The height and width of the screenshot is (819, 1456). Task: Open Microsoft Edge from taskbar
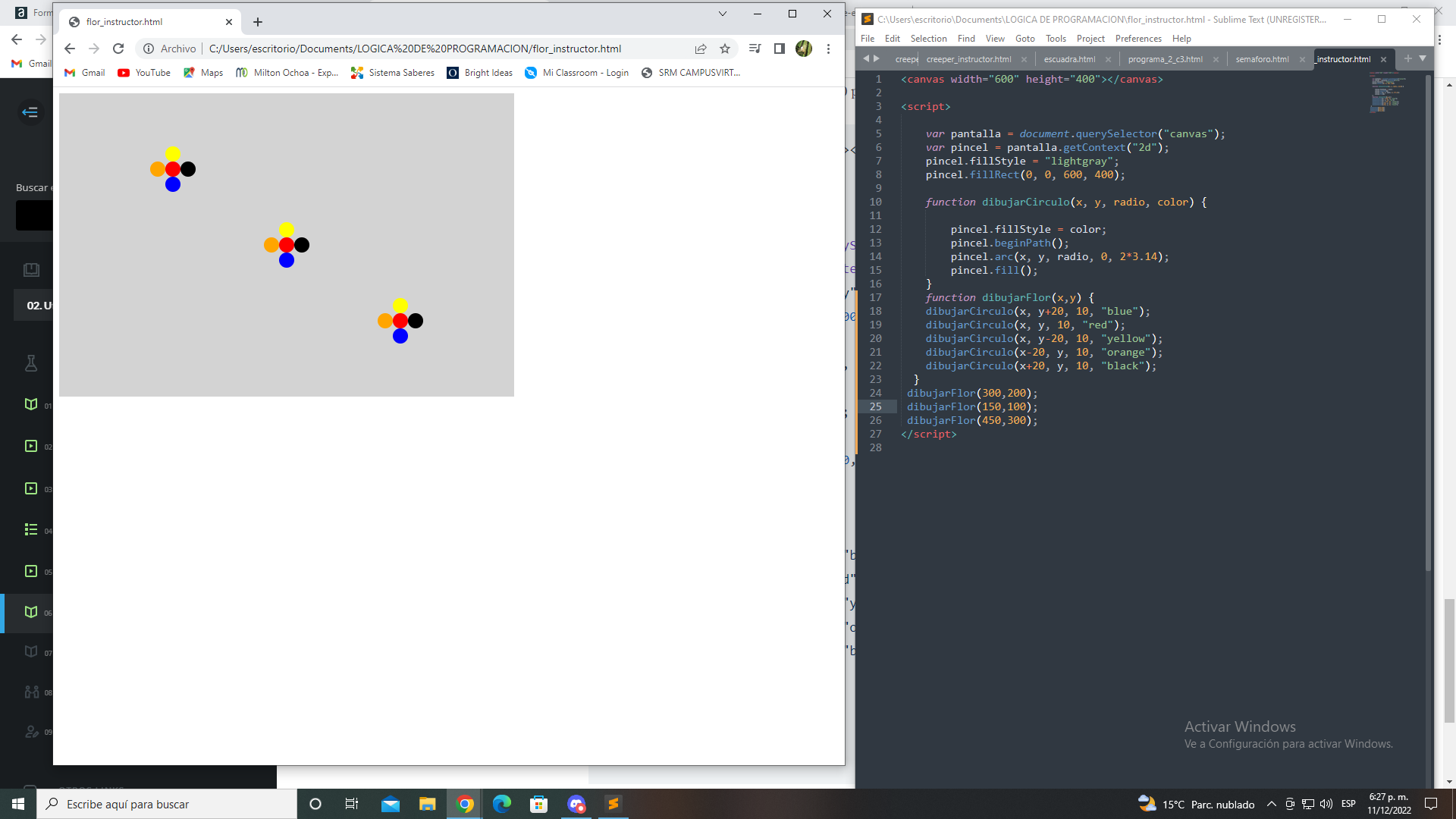(x=502, y=804)
